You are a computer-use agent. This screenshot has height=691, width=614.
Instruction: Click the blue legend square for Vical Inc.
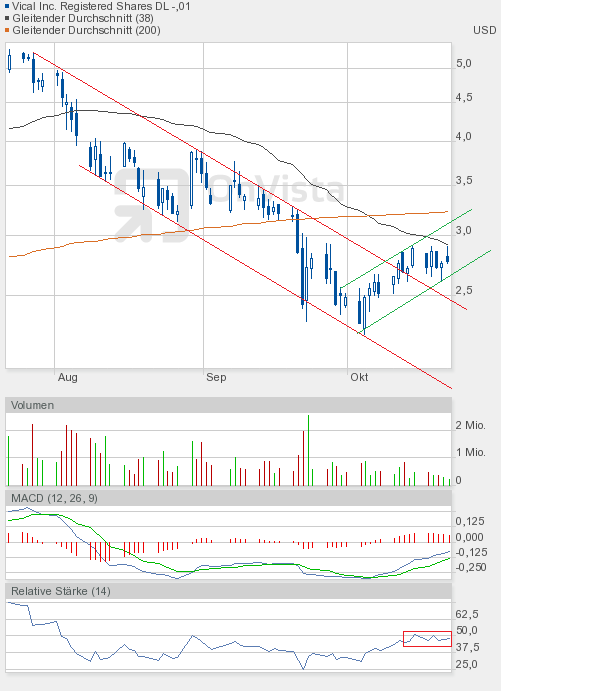tap(7, 6)
